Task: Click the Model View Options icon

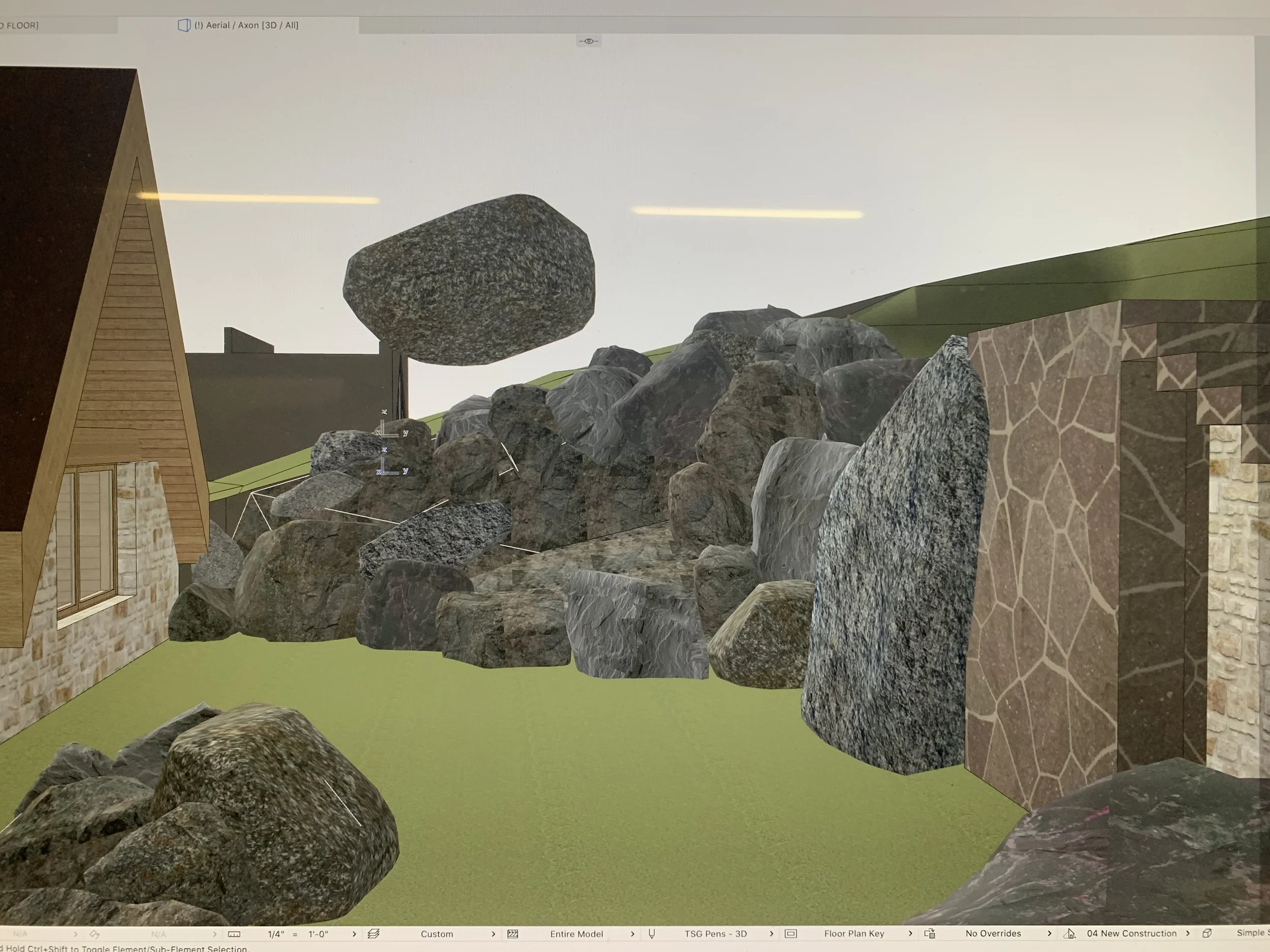Action: pyautogui.click(x=790, y=934)
